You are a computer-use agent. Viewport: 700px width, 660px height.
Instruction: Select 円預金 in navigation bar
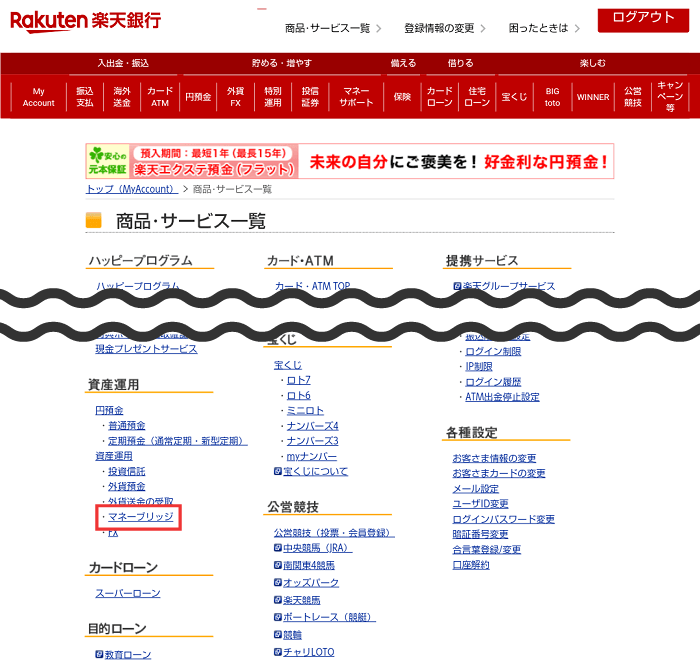(x=198, y=97)
